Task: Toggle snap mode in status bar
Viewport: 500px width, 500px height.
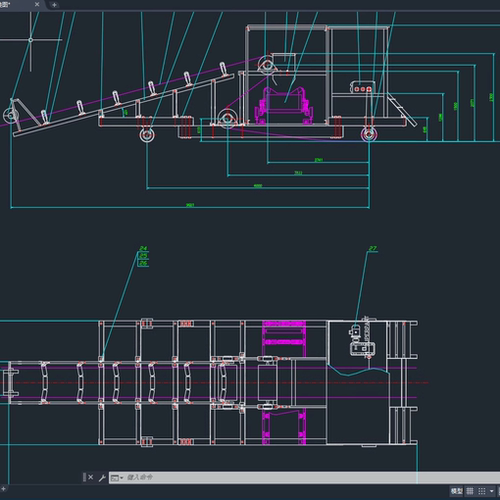Action: point(482,491)
